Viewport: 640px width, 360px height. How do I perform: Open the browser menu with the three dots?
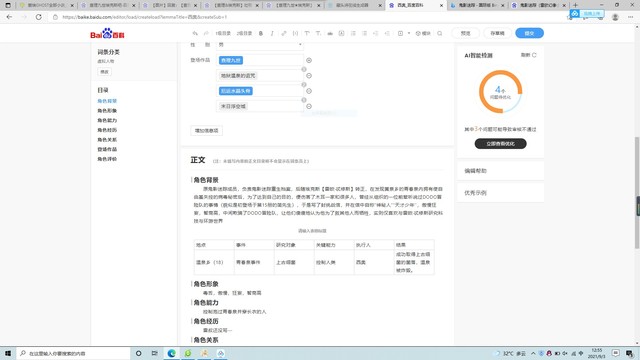pos(631,17)
